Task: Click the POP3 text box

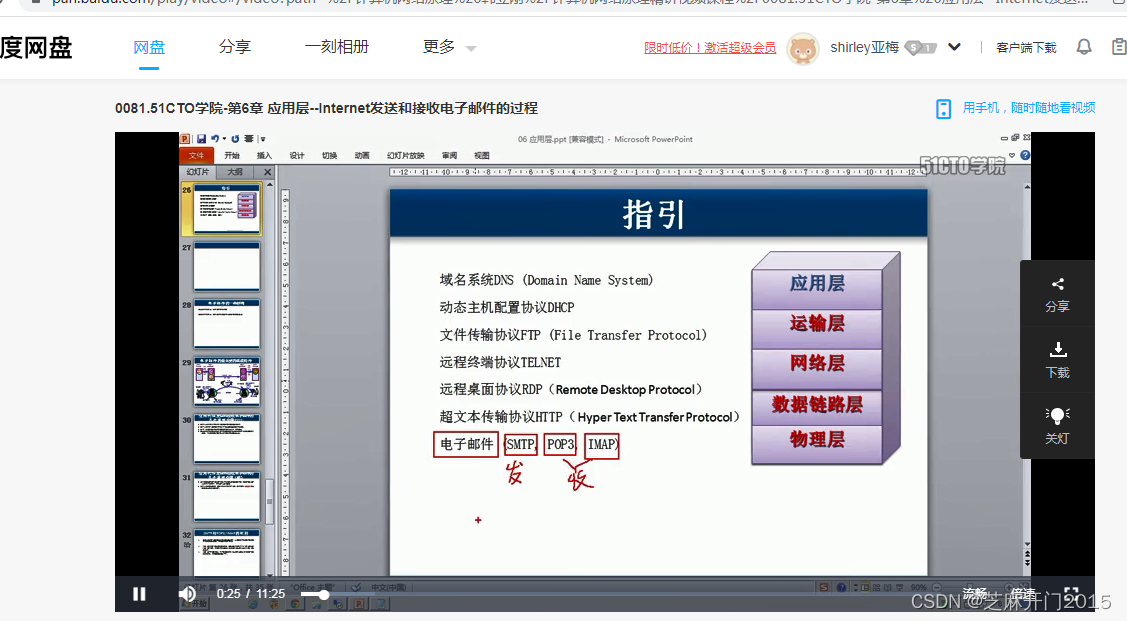Action: [x=561, y=445]
